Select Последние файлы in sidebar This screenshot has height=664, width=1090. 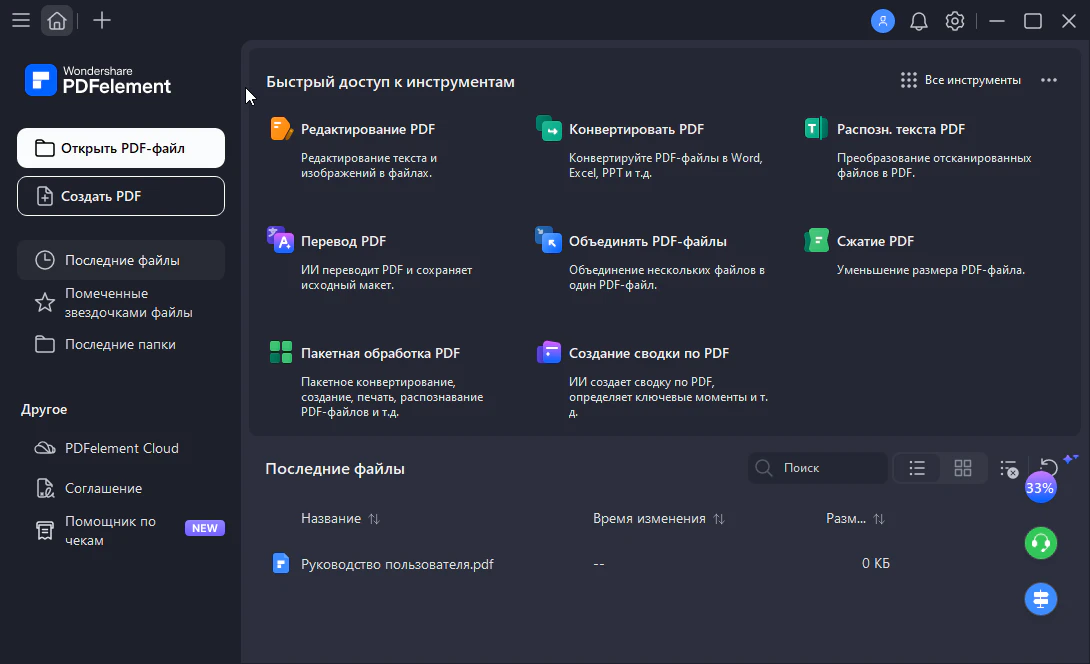[121, 260]
